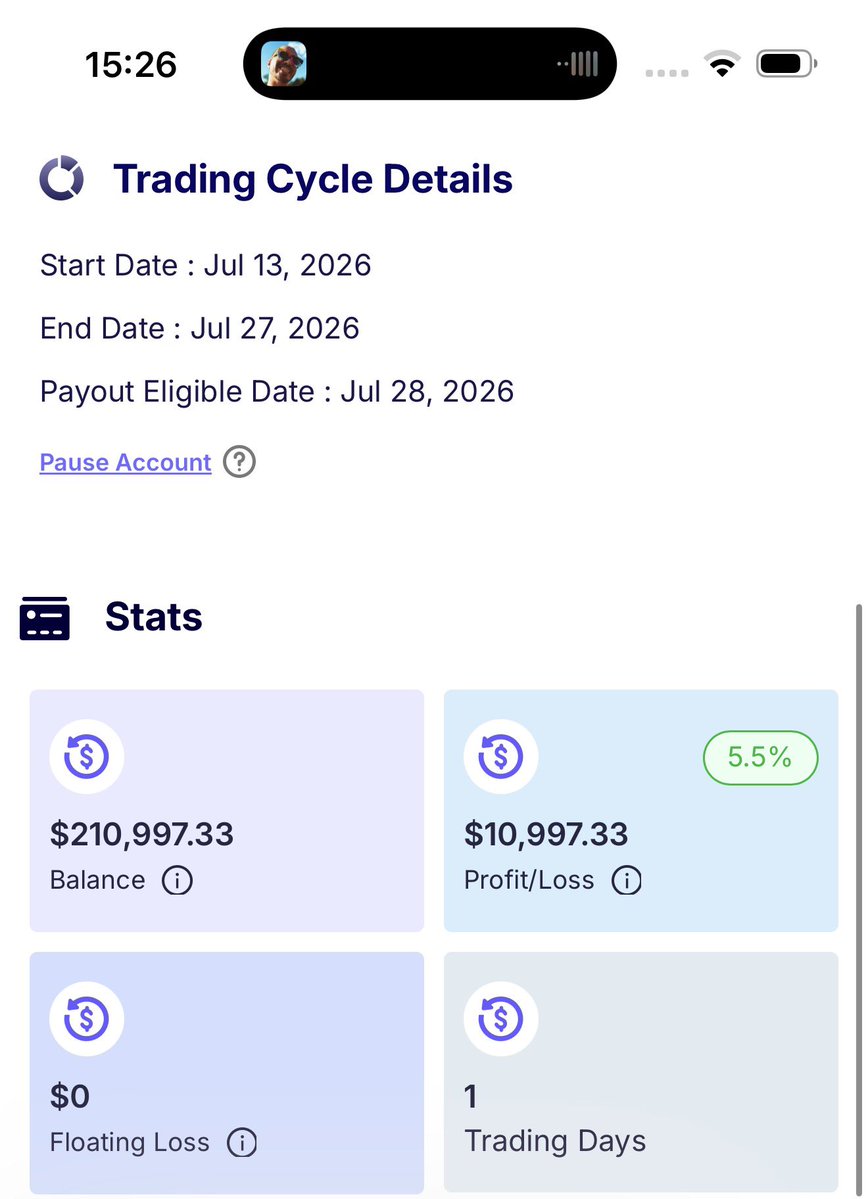
Task: Open the Balance info tooltip icon
Action: tap(177, 880)
